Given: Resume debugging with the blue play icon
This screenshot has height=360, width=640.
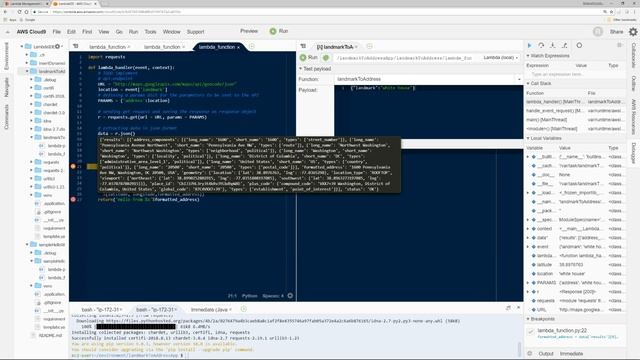Looking at the screenshot, I should click(529, 45).
